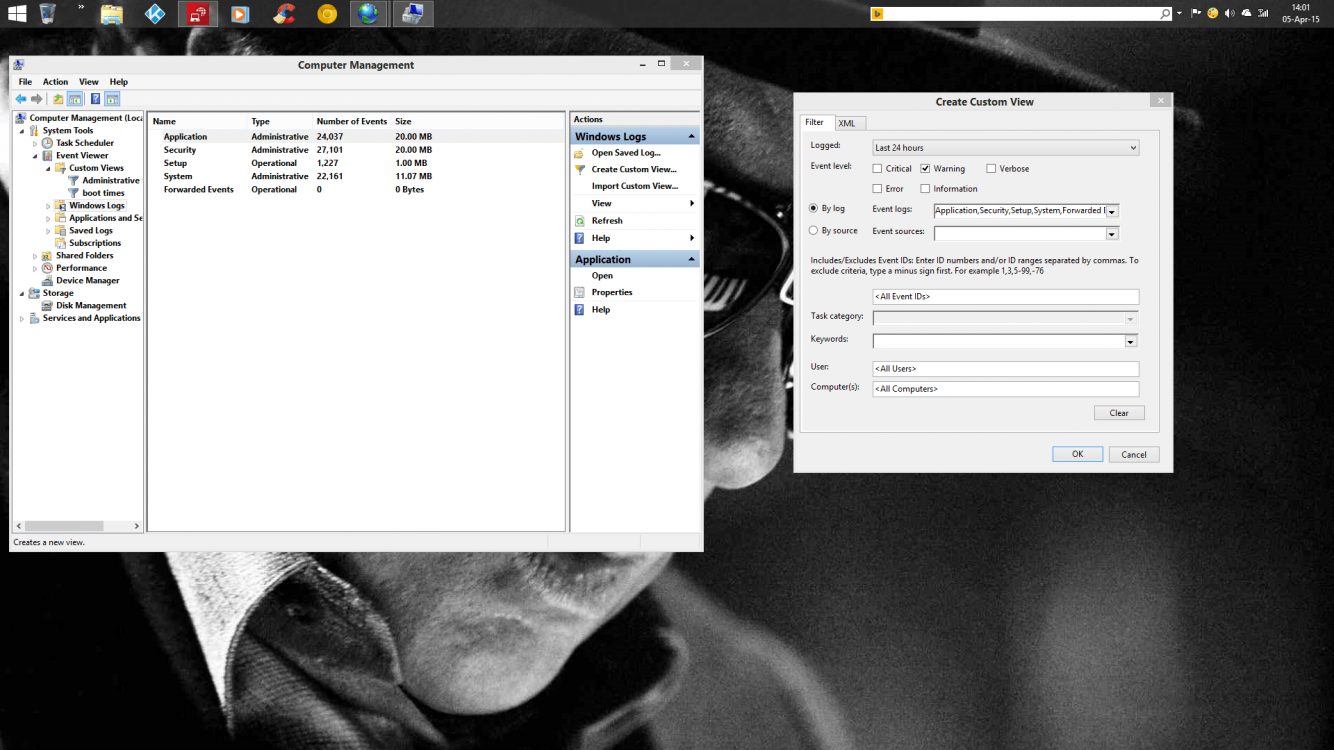This screenshot has width=1334, height=750.
Task: Open the View menu in menu bar
Action: pos(89,82)
